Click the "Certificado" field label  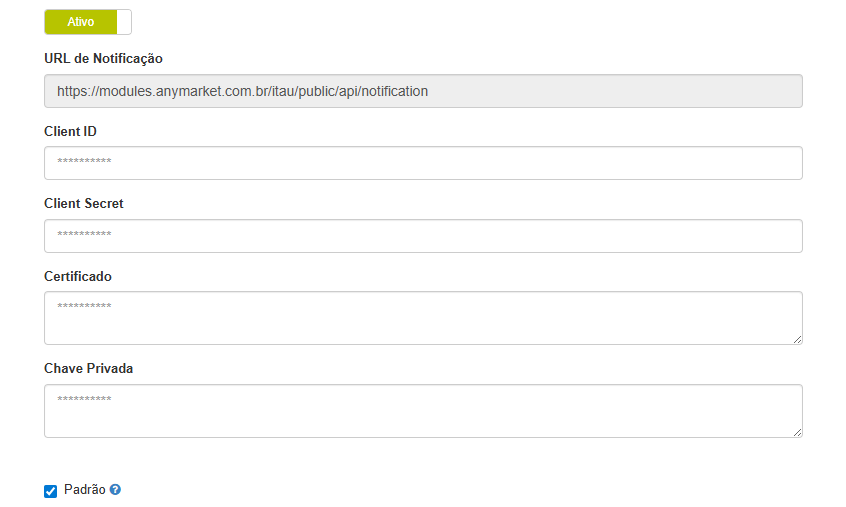78,276
